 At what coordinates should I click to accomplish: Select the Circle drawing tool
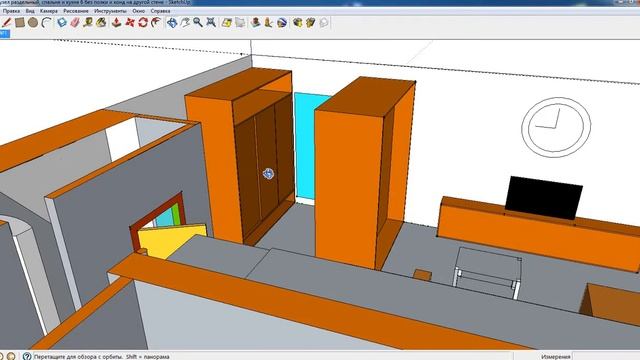pos(33,22)
